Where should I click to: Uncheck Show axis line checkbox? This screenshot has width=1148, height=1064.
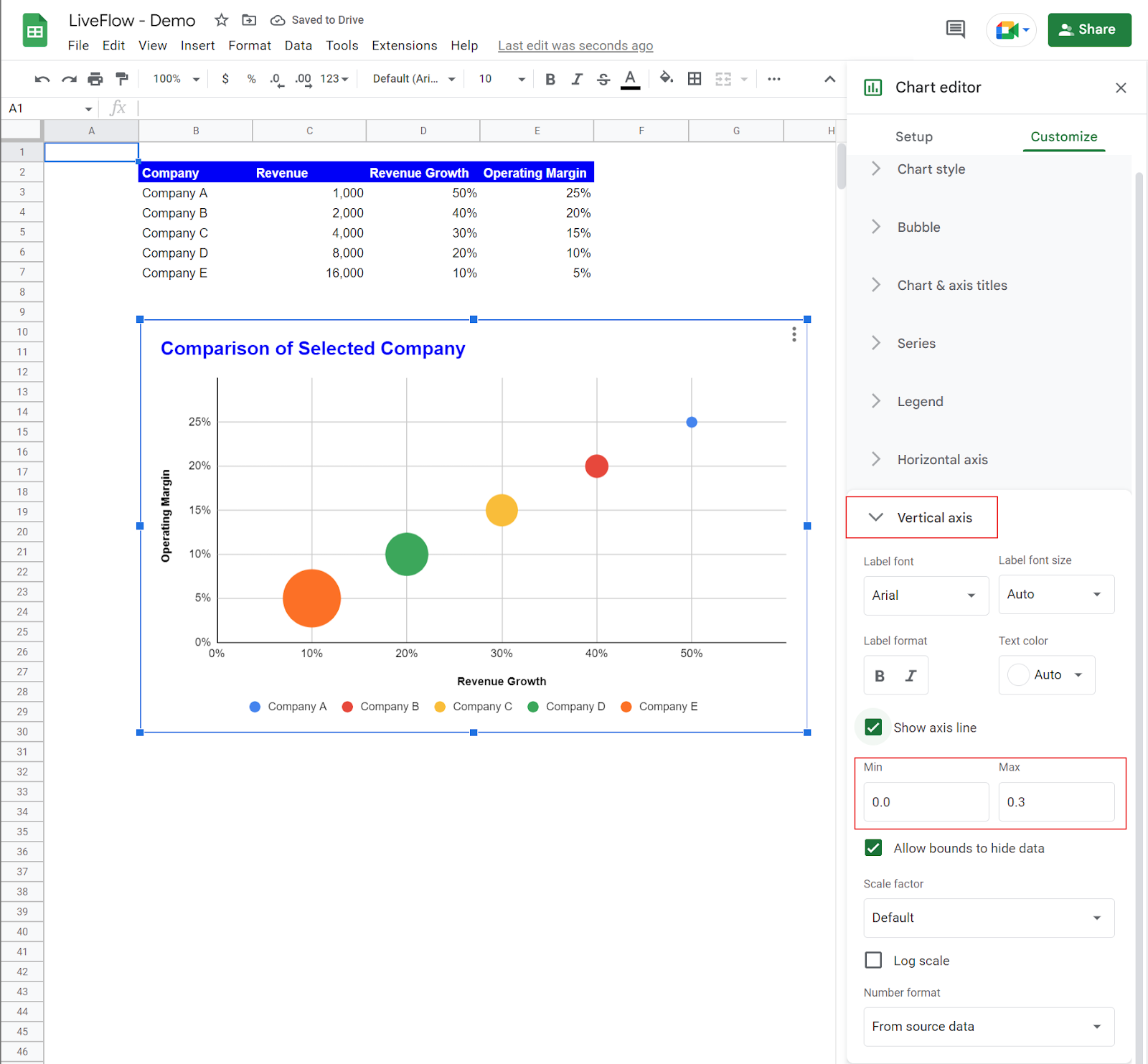pyautogui.click(x=873, y=728)
